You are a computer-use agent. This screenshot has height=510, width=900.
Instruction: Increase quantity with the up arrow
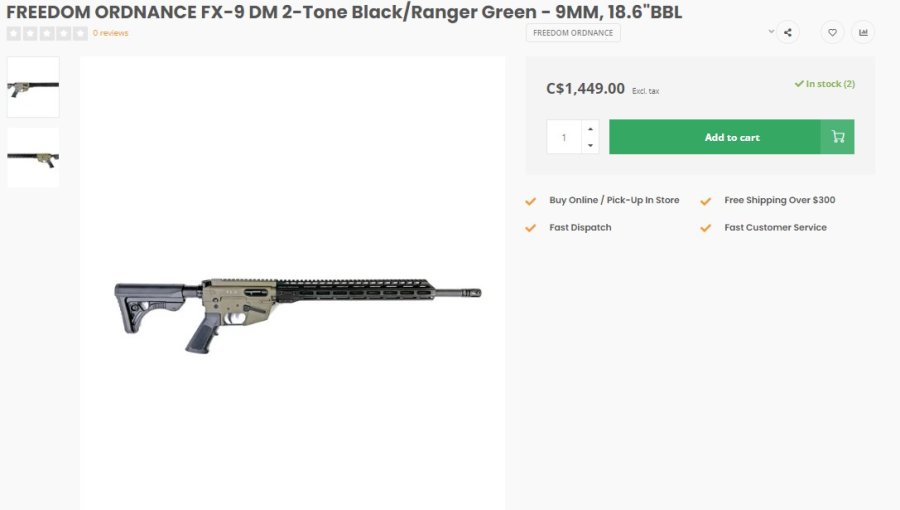point(590,129)
